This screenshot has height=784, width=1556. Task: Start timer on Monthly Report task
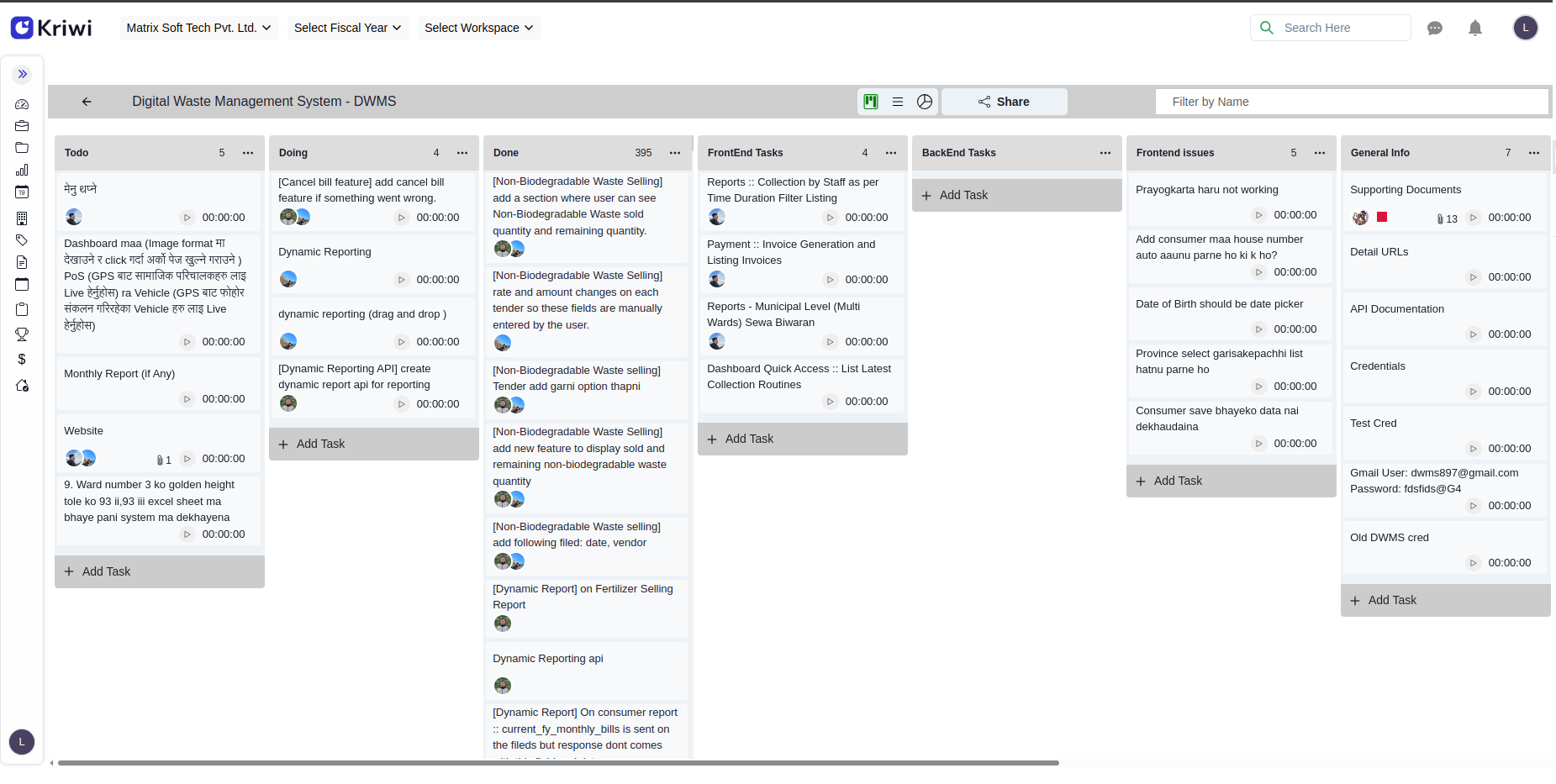[x=187, y=399]
